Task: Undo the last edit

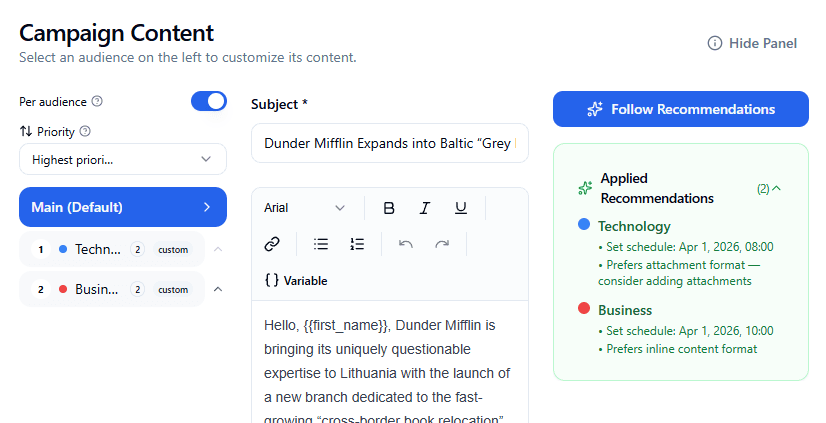Action: 406,244
